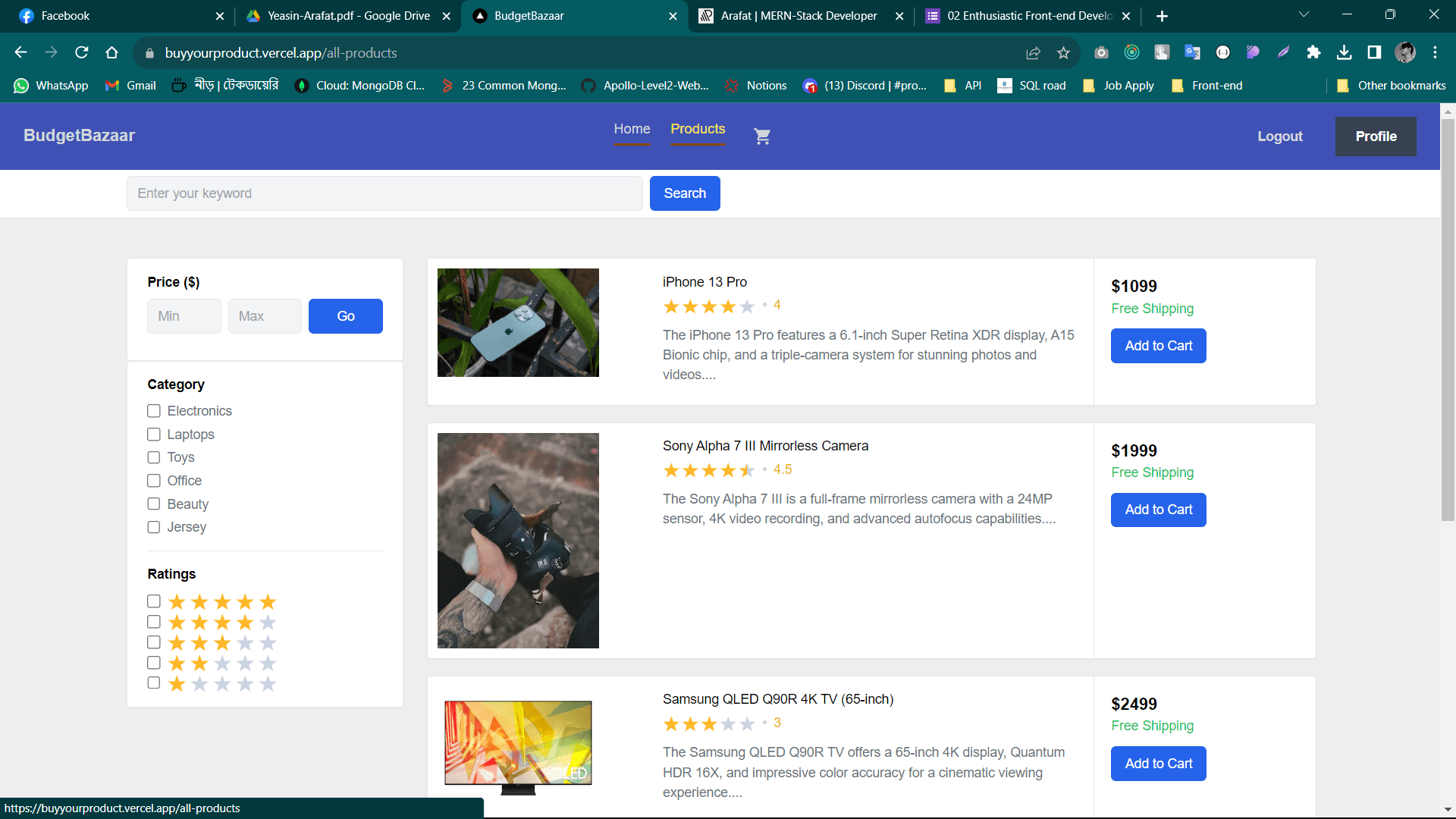This screenshot has width=1456, height=819.
Task: Open the iPhone 13 Pro product image
Action: pyautogui.click(x=518, y=322)
